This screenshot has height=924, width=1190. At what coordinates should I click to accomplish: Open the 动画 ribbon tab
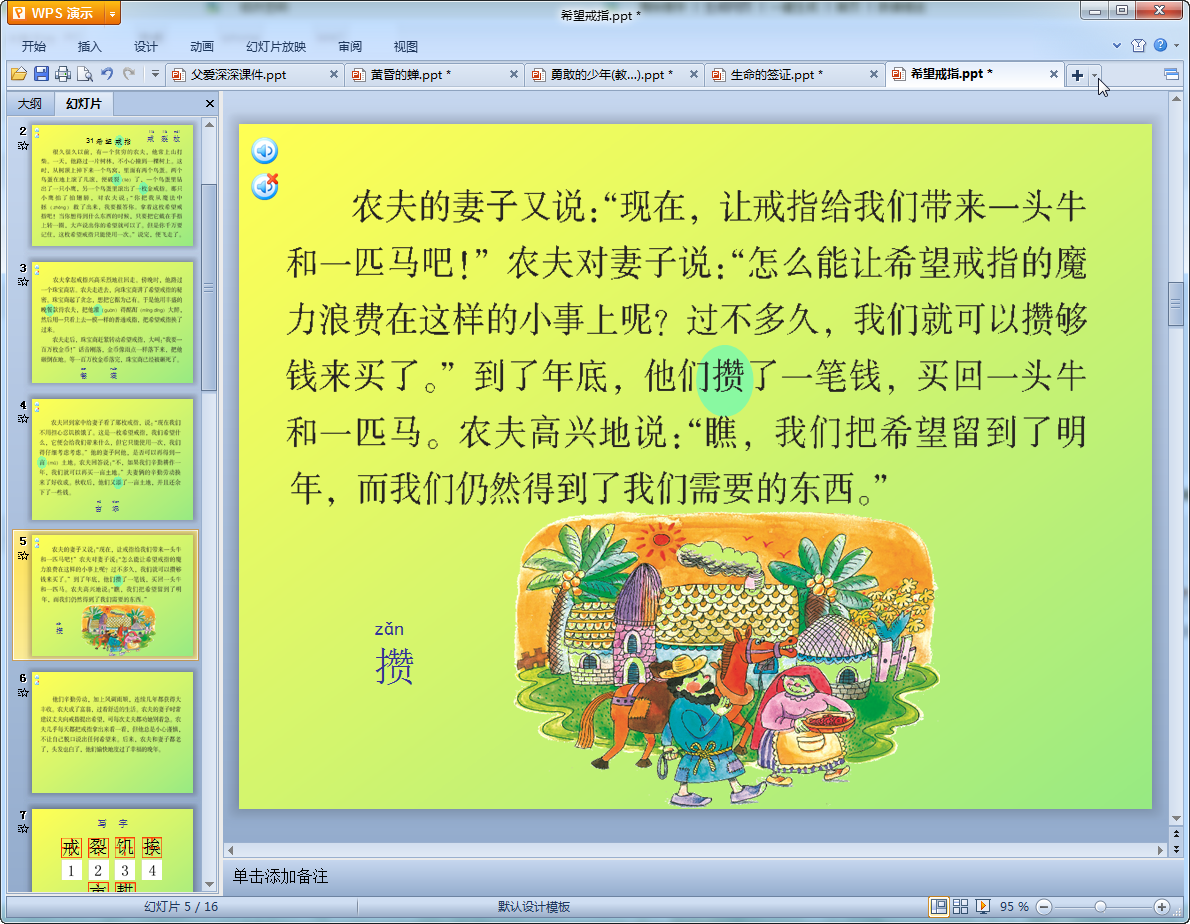201,46
